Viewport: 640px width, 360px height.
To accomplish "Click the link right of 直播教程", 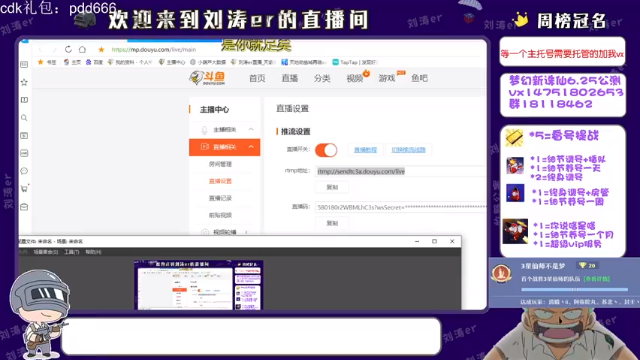I will point(409,150).
